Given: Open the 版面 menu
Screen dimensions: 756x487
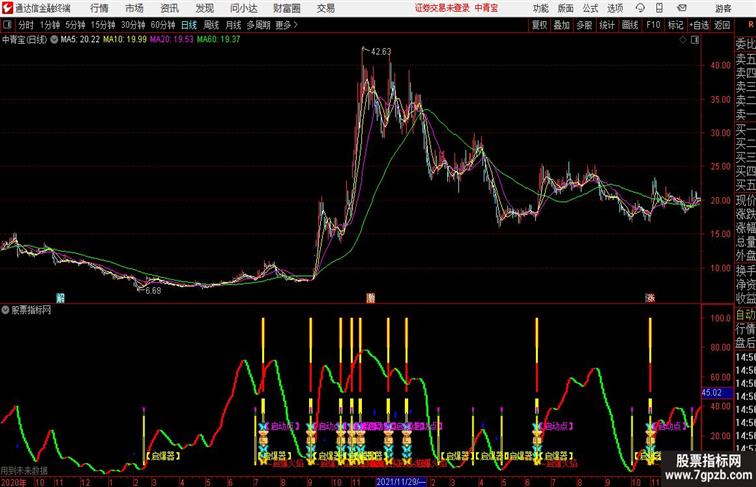Looking at the screenshot, I should point(566,8).
